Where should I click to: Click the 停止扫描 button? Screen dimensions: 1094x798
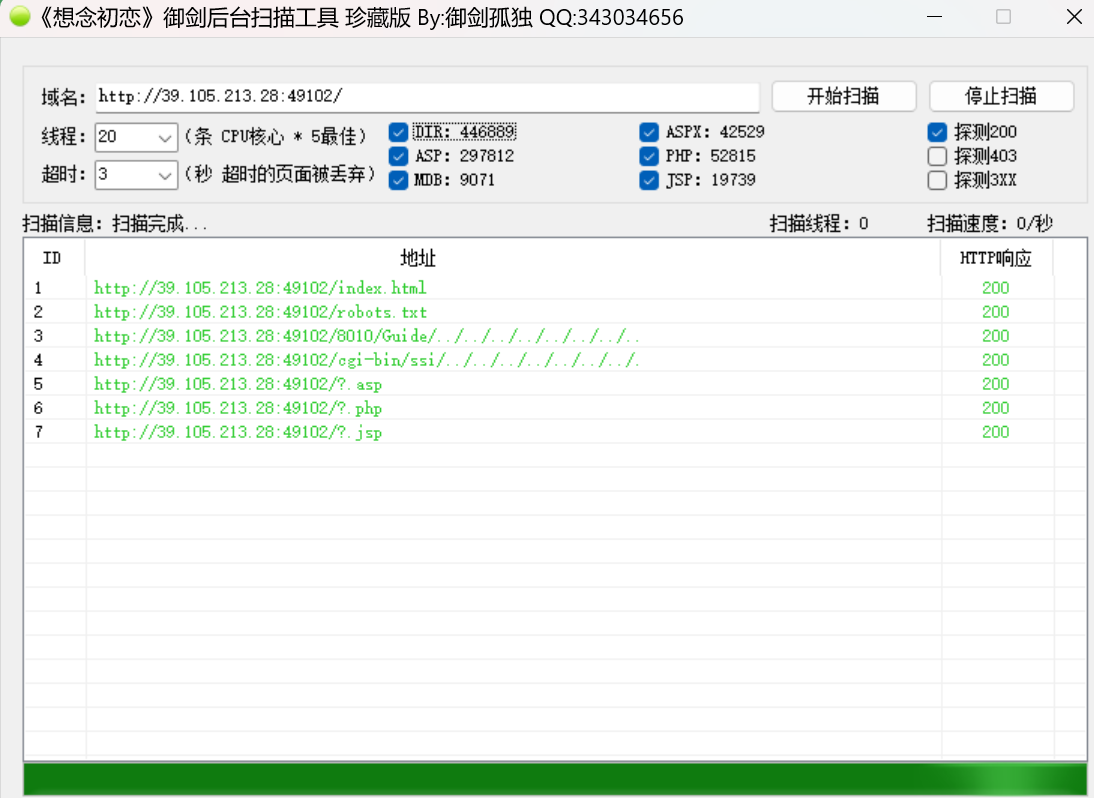point(1001,96)
